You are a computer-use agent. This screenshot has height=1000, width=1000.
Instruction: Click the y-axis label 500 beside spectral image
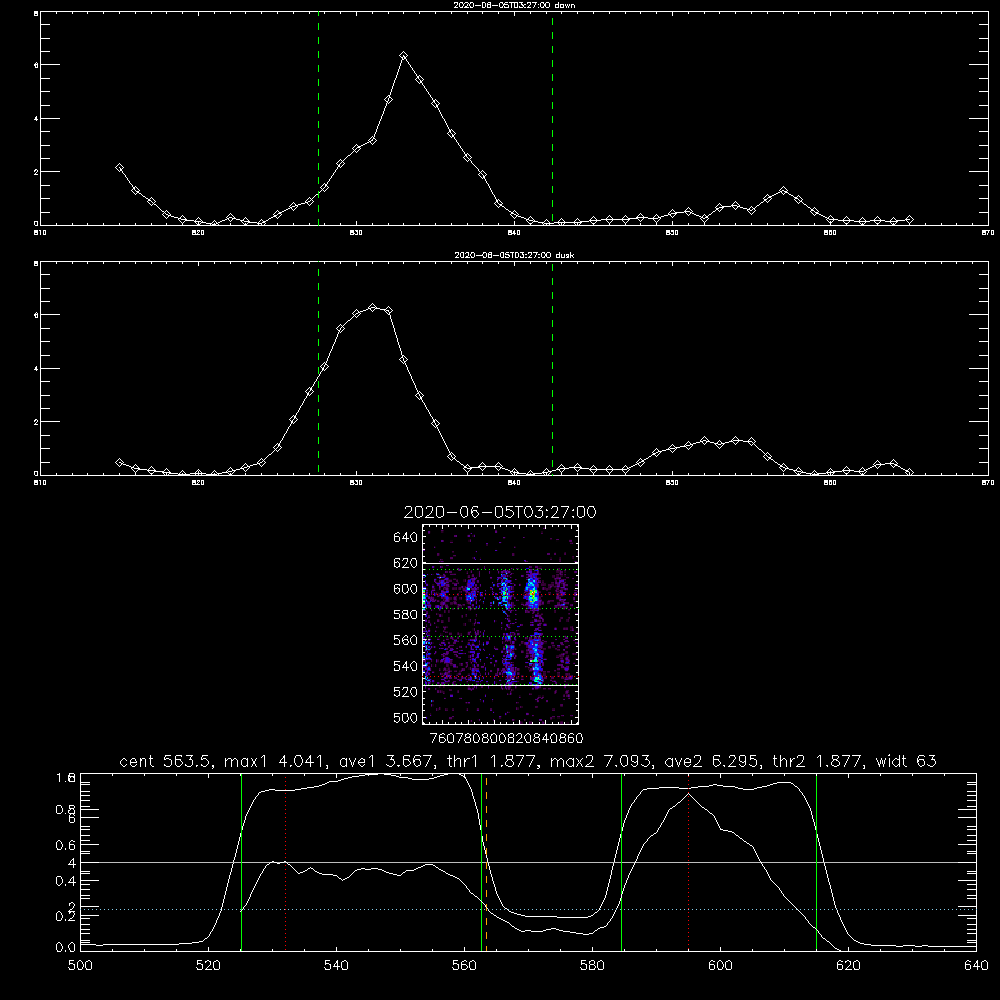[x=405, y=718]
